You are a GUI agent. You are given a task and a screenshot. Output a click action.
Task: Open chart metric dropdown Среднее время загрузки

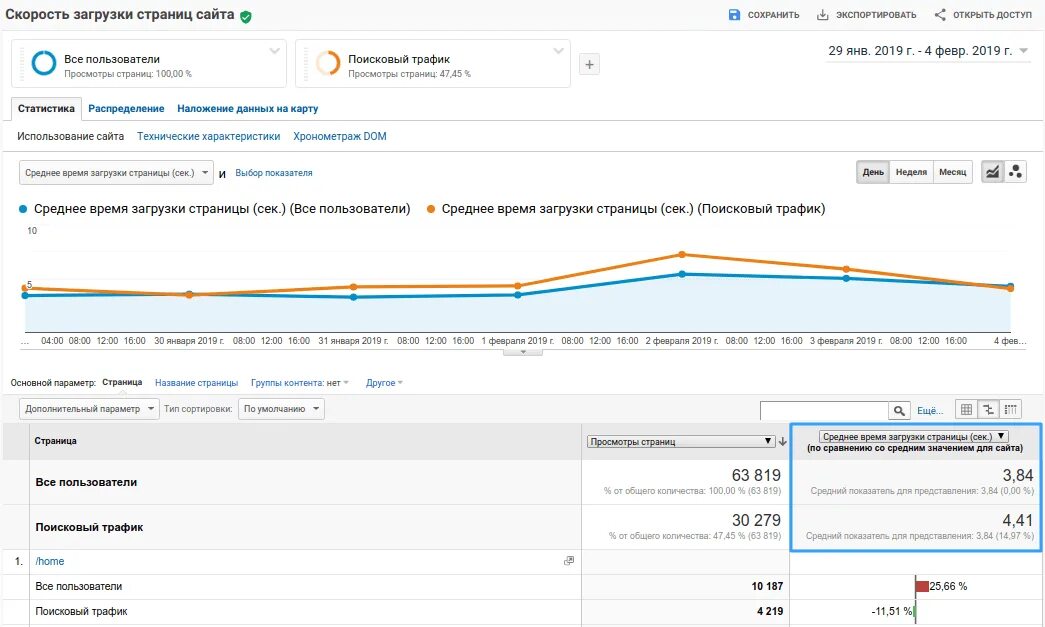(x=117, y=173)
